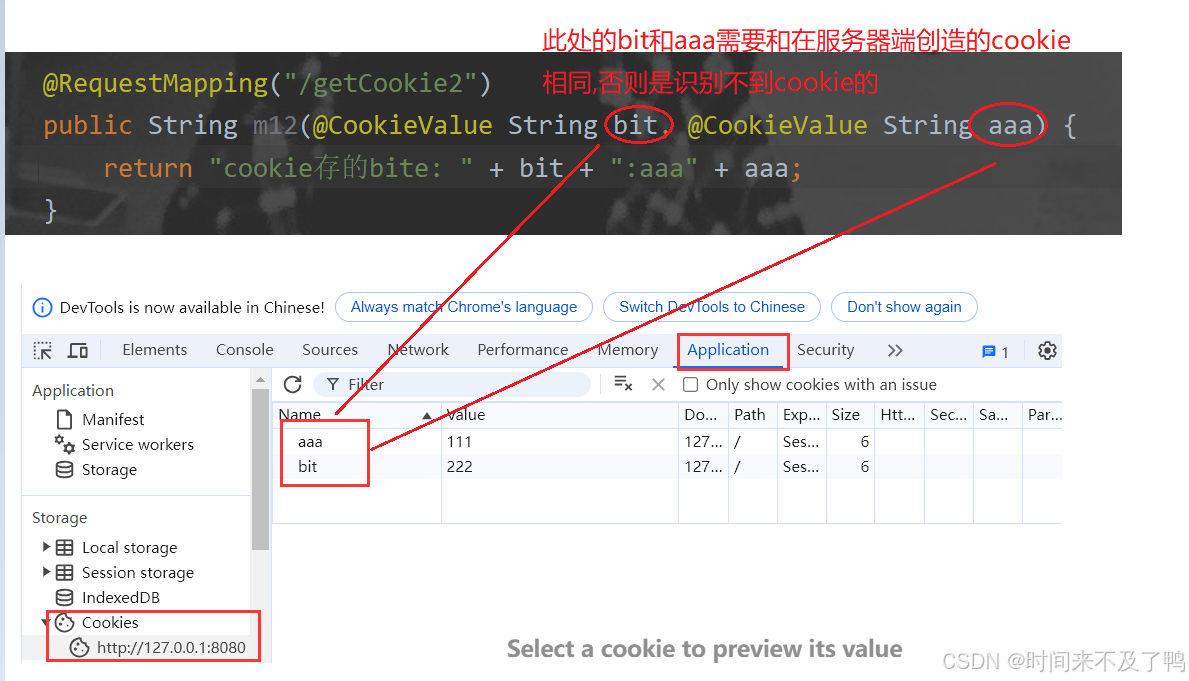Screen dimensions: 1189x681
Task: Select Service workers in sidebar
Action: tap(137, 444)
